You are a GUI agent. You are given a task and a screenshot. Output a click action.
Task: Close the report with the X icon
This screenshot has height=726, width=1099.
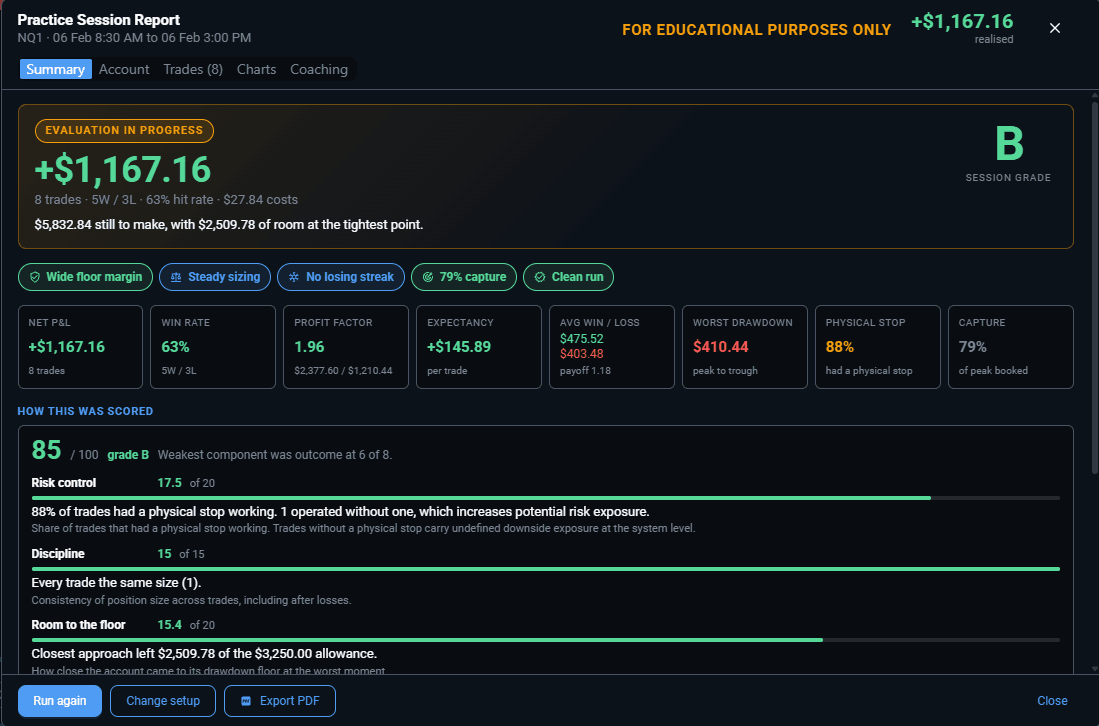[1055, 28]
